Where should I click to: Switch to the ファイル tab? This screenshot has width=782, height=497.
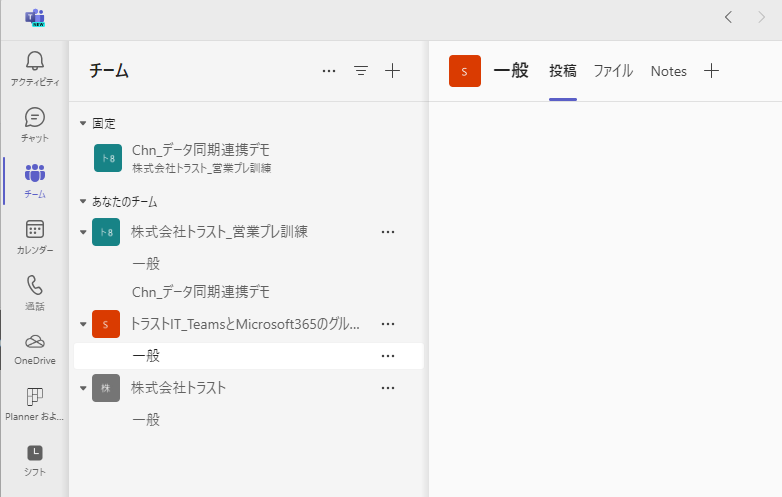(x=613, y=71)
